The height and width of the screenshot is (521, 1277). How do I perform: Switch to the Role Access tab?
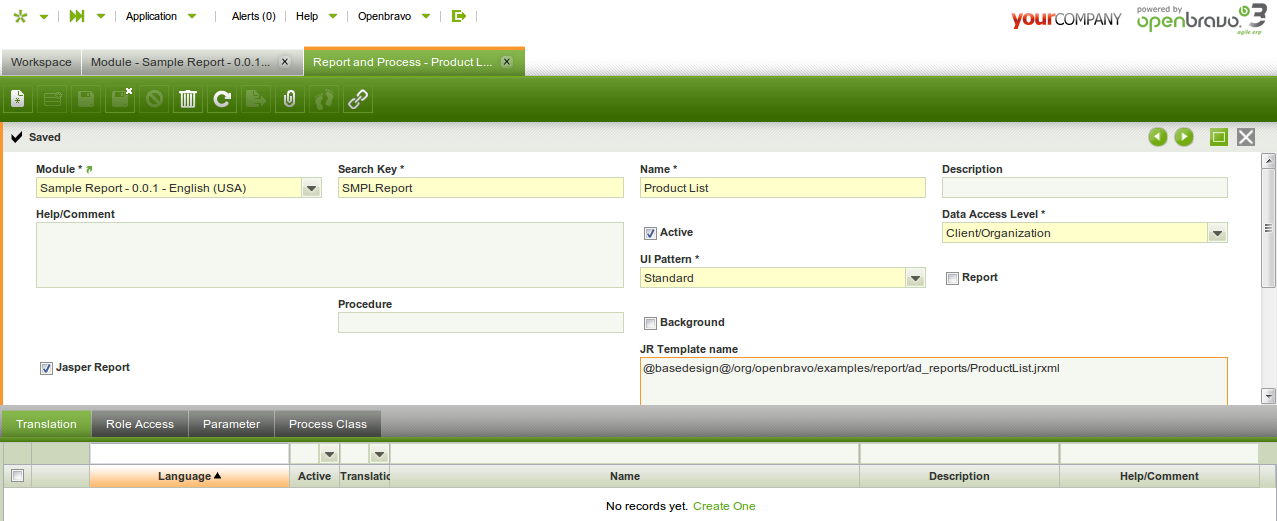(140, 424)
